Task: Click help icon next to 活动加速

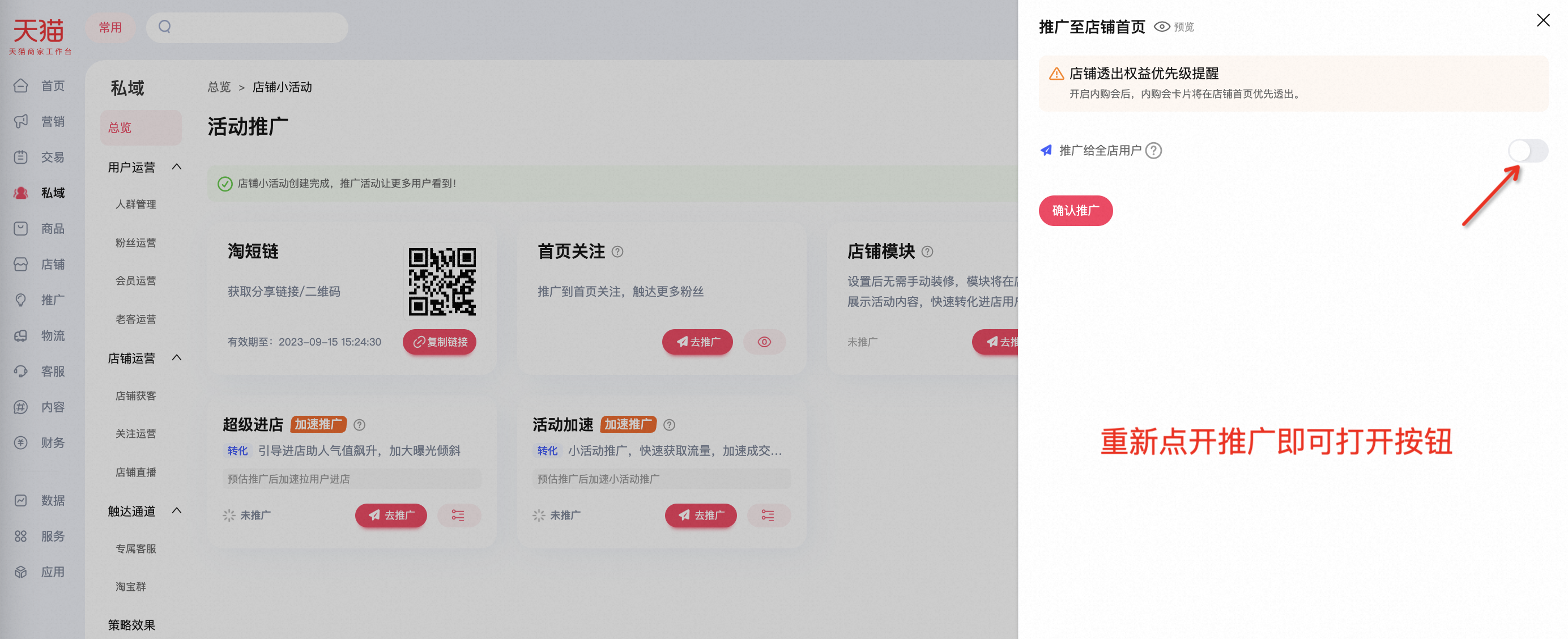Action: [669, 425]
